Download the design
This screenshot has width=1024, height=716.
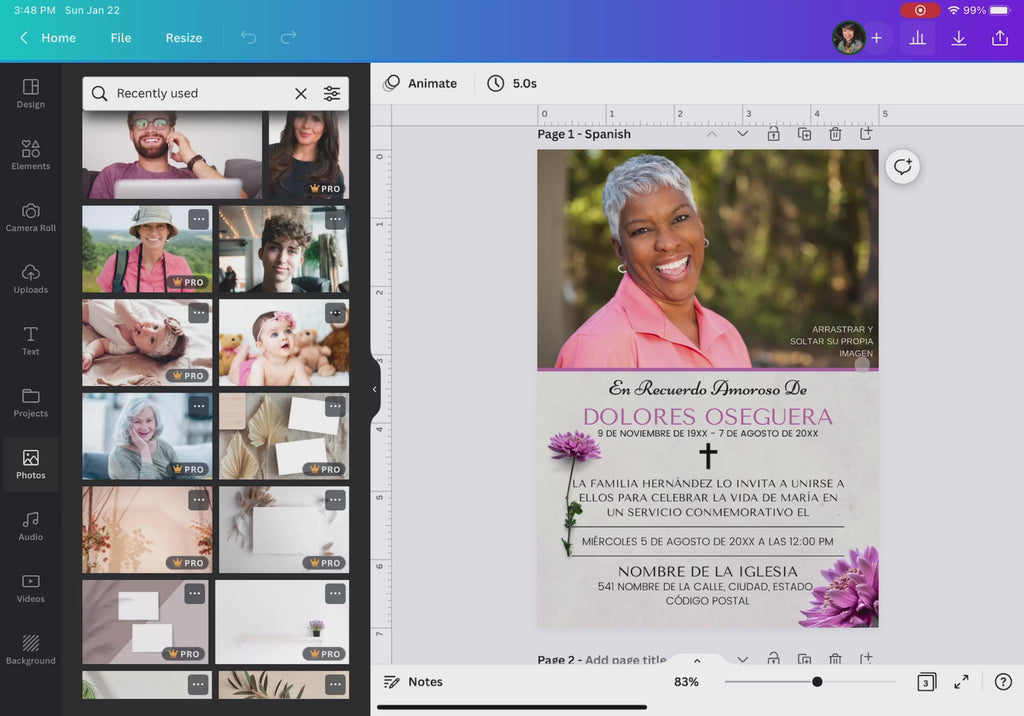958,38
